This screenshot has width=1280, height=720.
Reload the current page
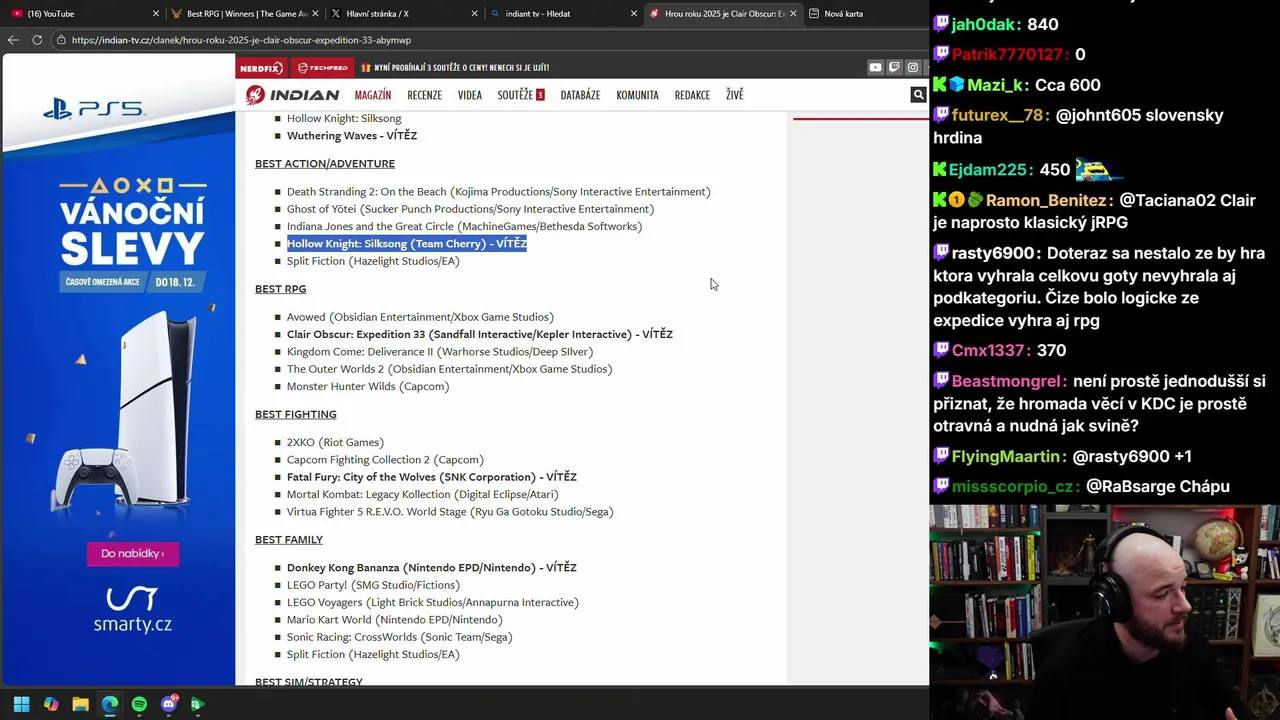pyautogui.click(x=37, y=40)
